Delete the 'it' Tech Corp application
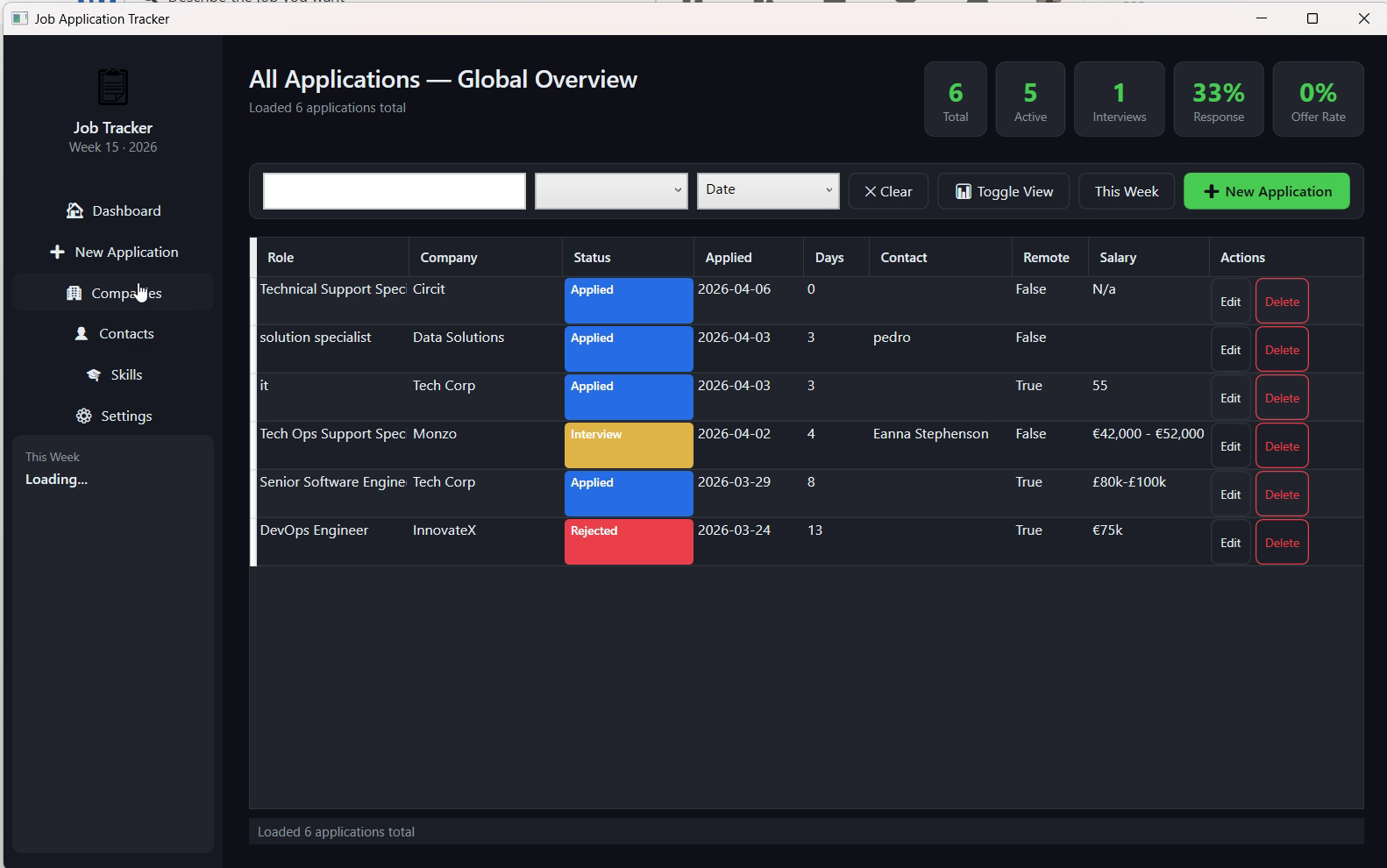1387x868 pixels. (x=1282, y=398)
